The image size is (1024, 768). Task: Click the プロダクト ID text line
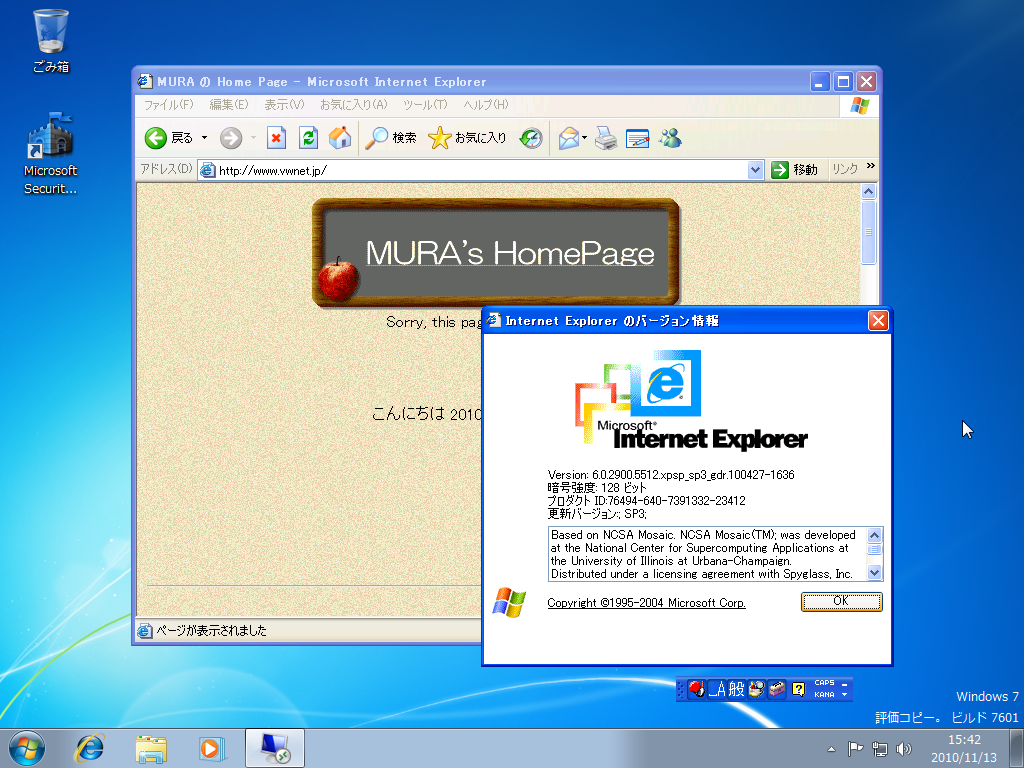tap(646, 501)
